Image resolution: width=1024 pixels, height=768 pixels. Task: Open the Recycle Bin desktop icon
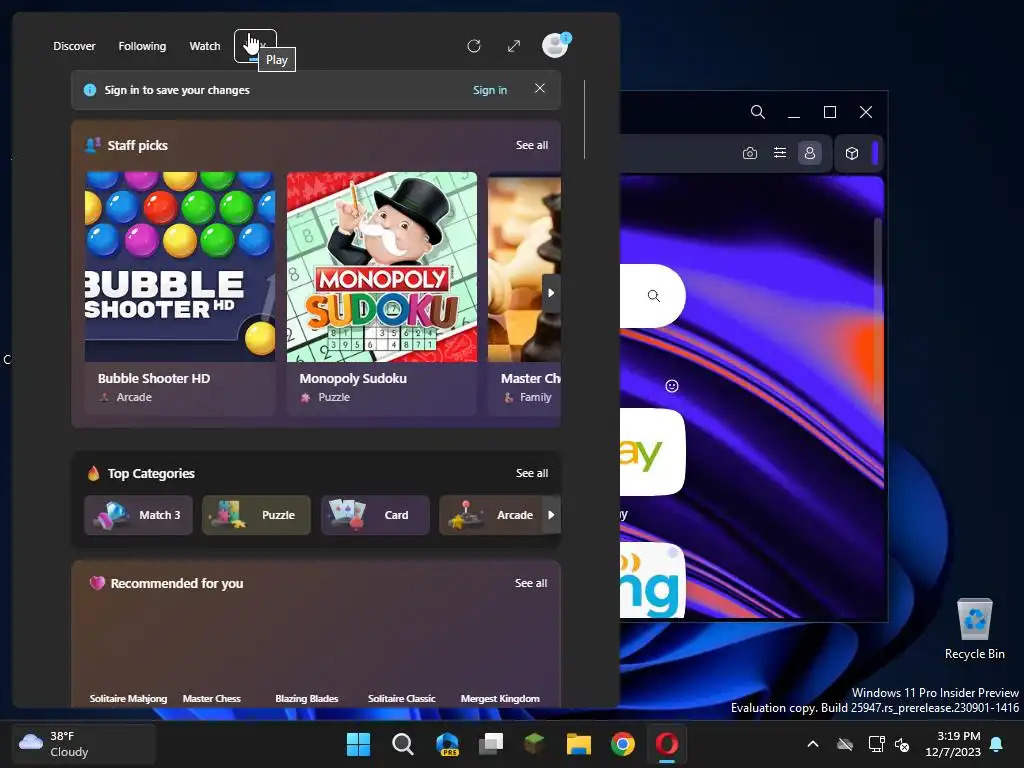pos(974,629)
